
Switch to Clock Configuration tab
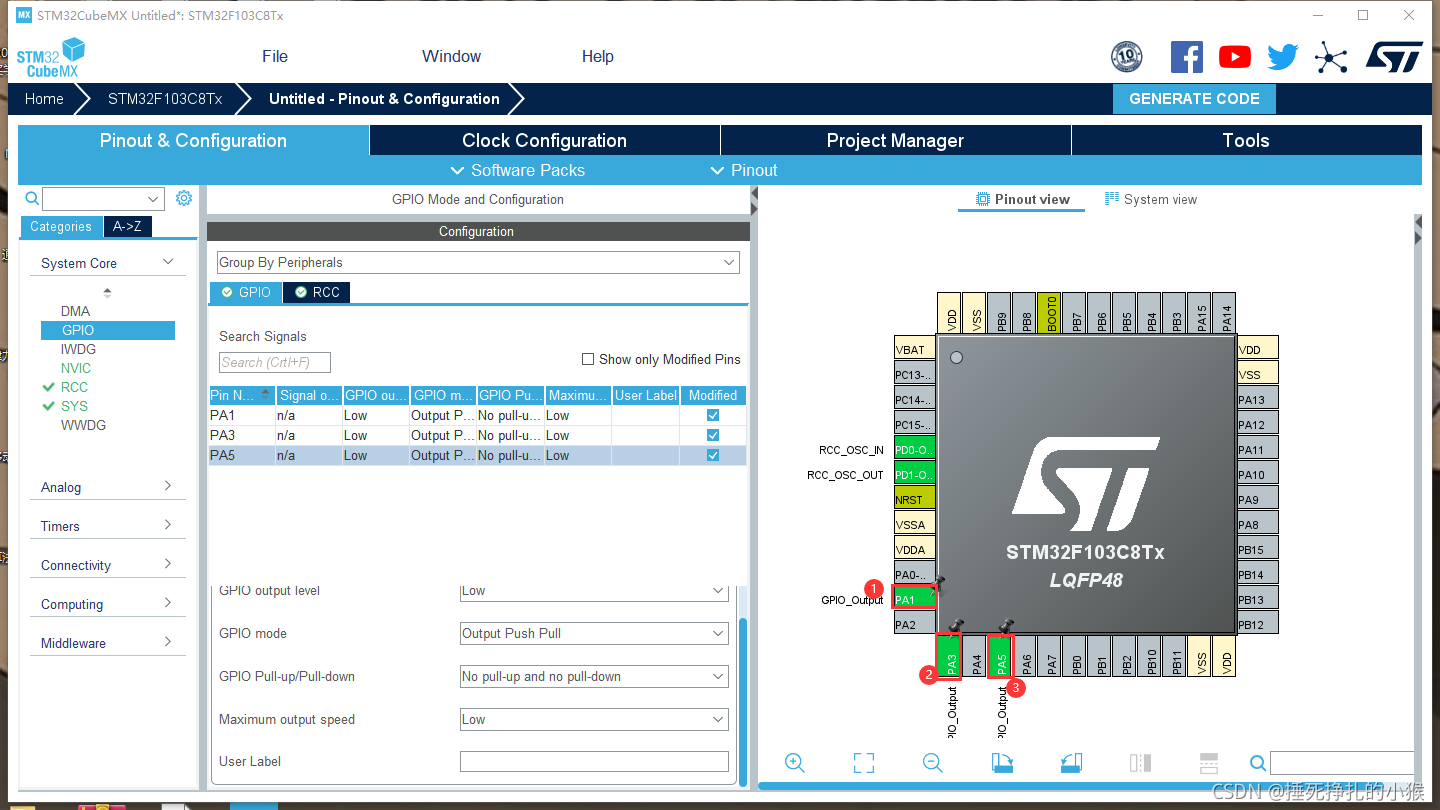tap(545, 140)
